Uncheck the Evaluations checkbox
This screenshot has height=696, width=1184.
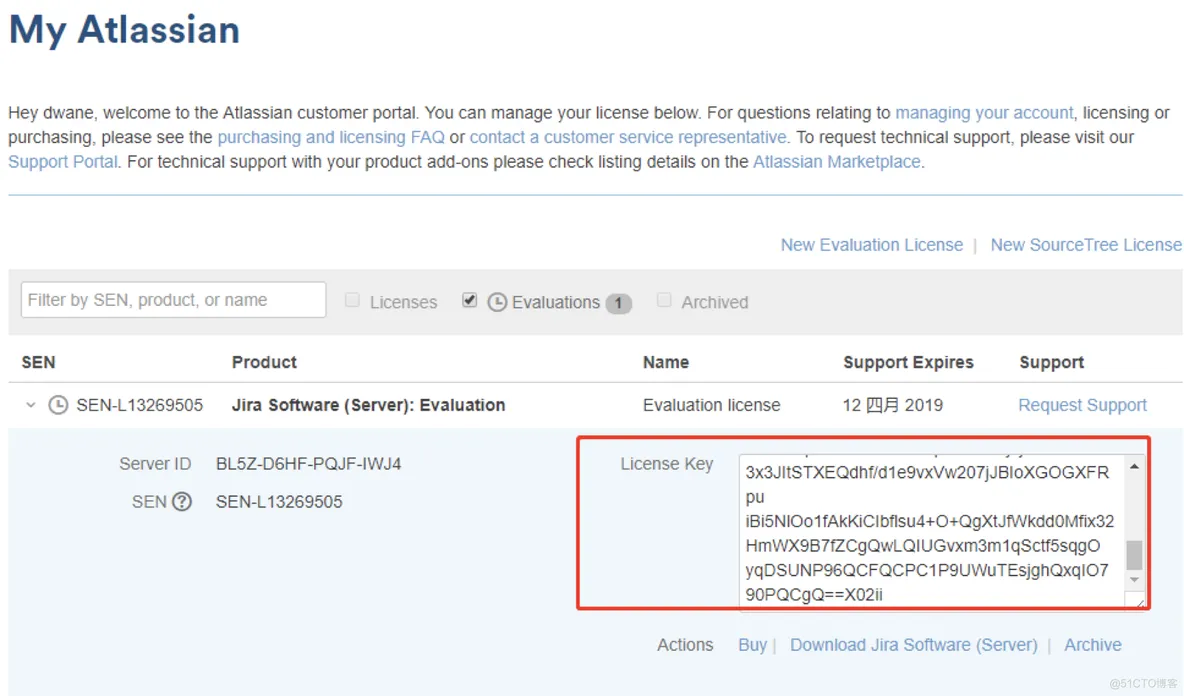(470, 300)
